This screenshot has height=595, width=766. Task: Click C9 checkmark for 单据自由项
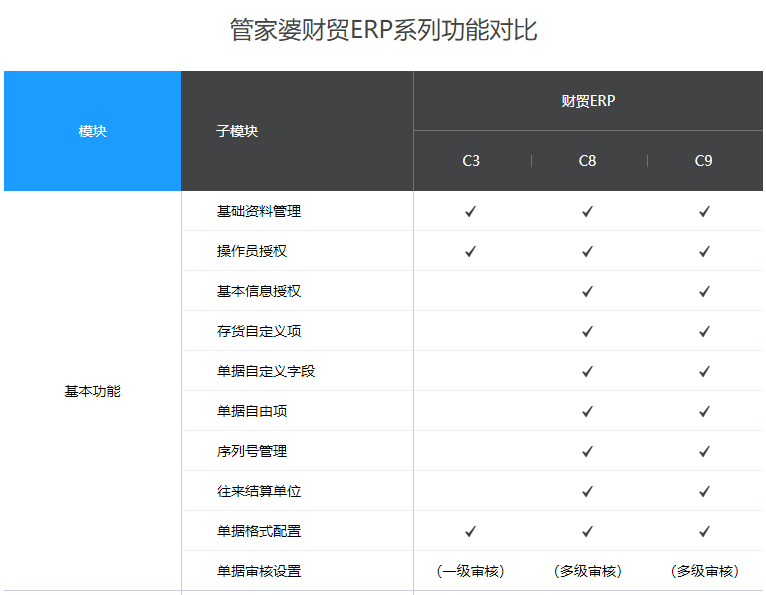coord(704,411)
